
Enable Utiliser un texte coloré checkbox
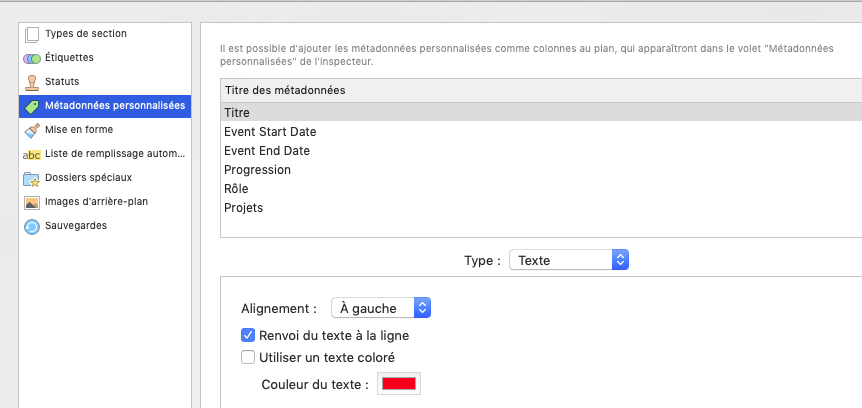[248, 357]
